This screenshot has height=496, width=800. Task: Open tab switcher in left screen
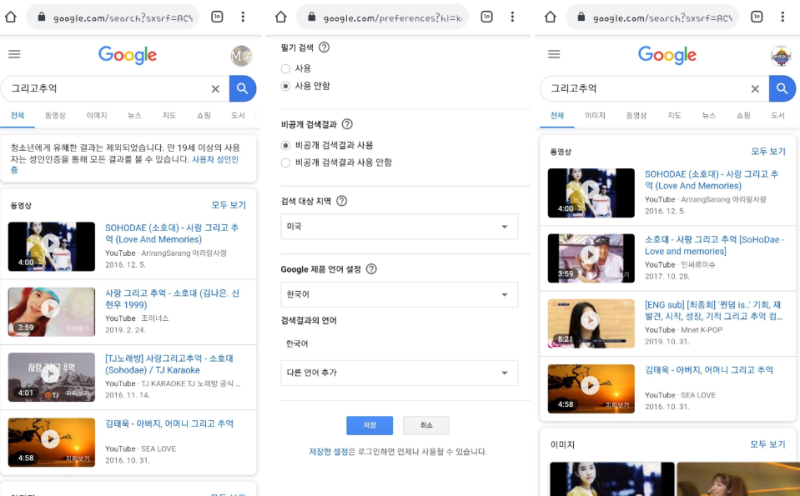tap(217, 17)
